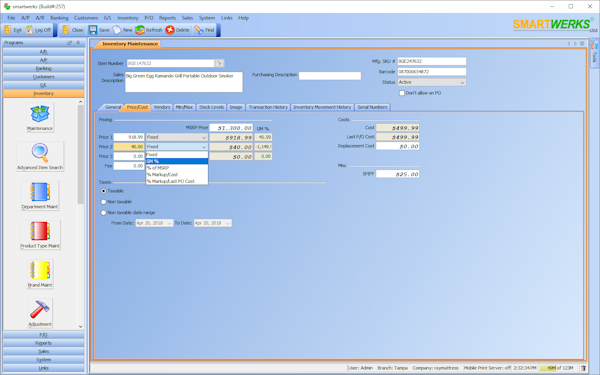This screenshot has width=600, height=375.
Task: Open the Status Active dropdown
Action: coord(432,82)
